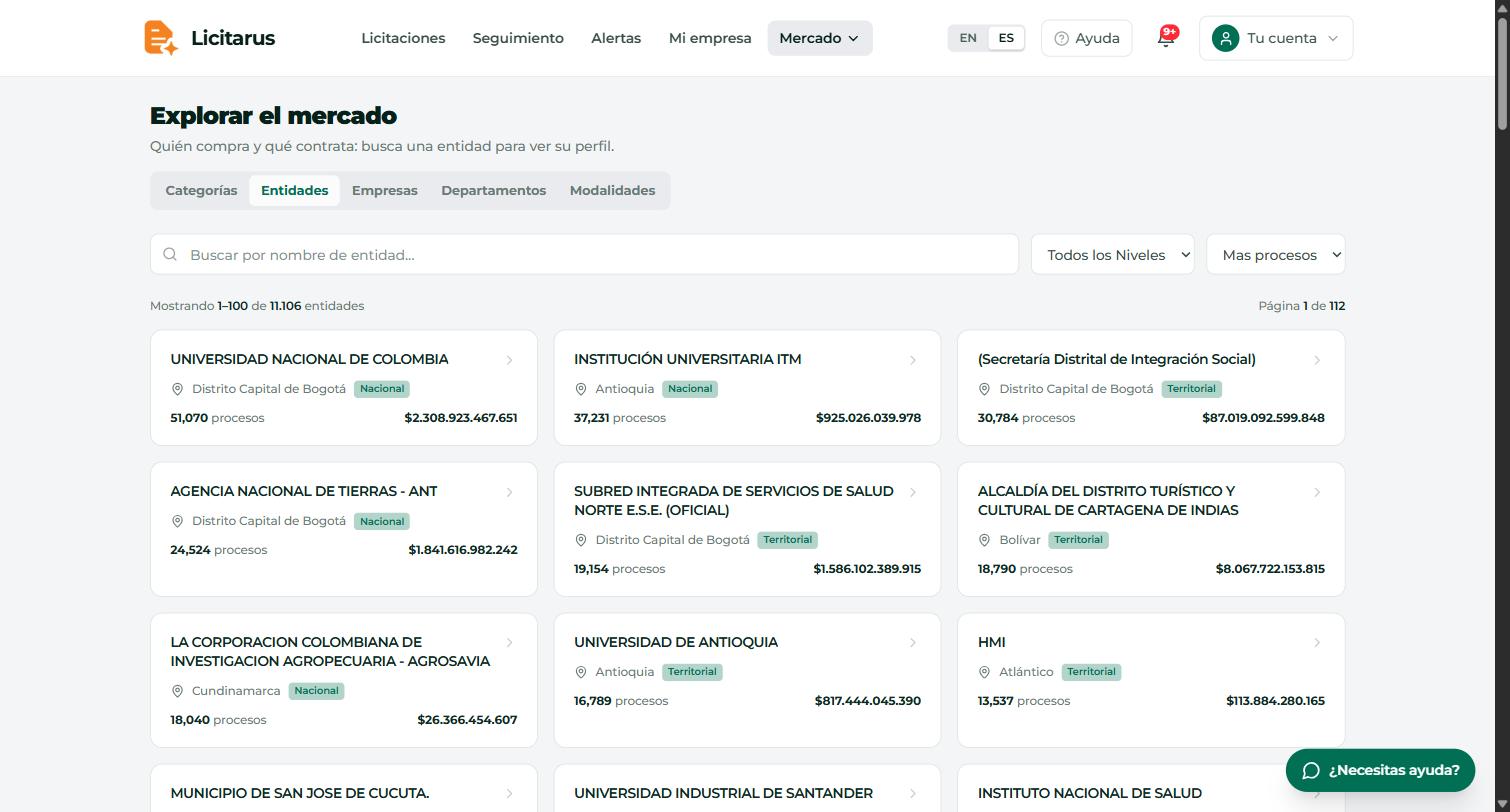Open the Mercado dropdown menu
Viewport: 1510px width, 812px height.
click(x=819, y=38)
